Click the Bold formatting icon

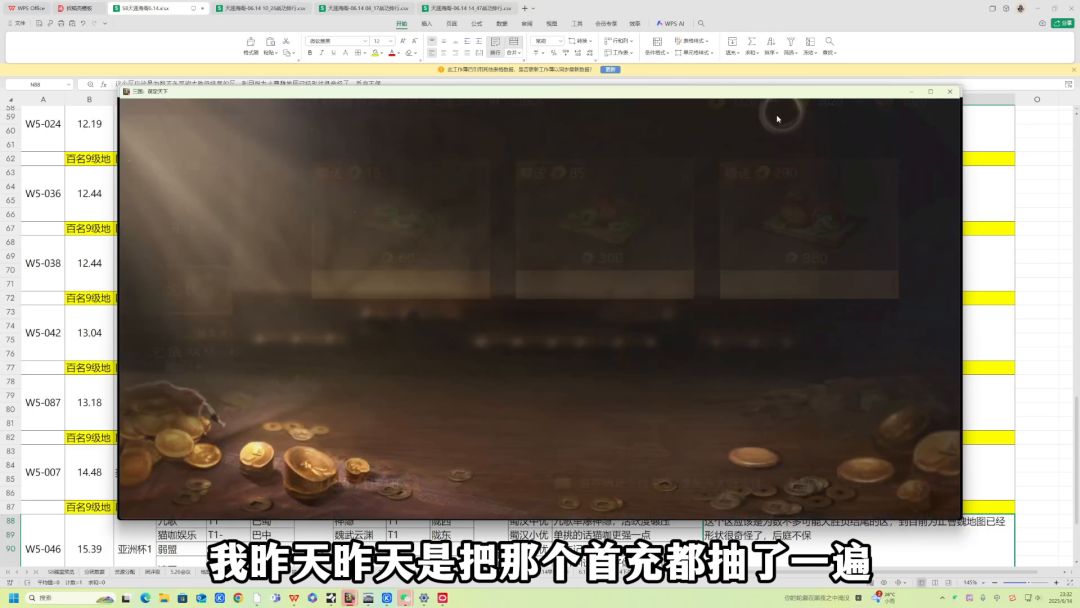coord(310,53)
